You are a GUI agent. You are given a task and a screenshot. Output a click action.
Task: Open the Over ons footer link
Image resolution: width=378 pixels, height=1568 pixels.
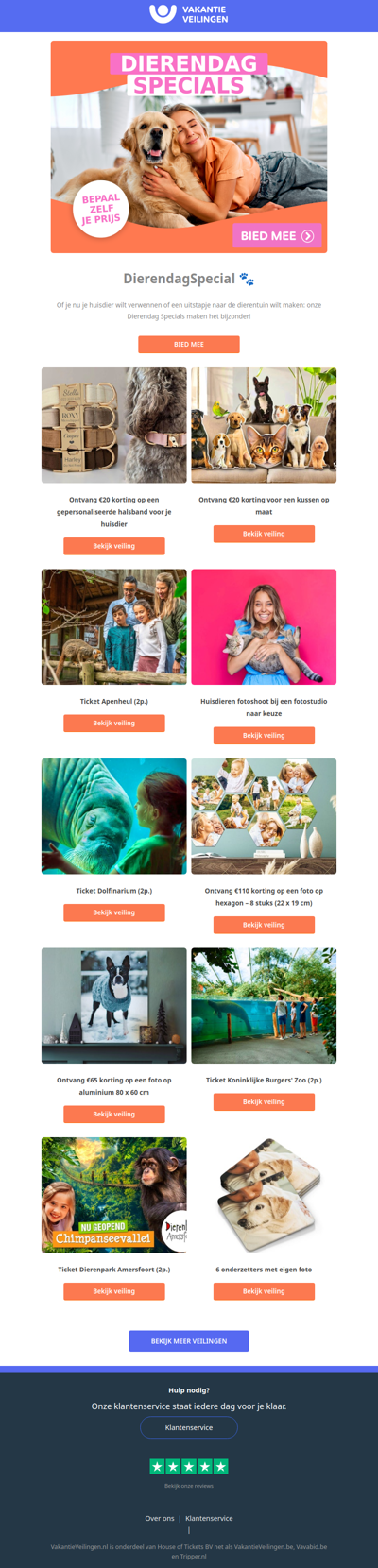pos(160,1519)
